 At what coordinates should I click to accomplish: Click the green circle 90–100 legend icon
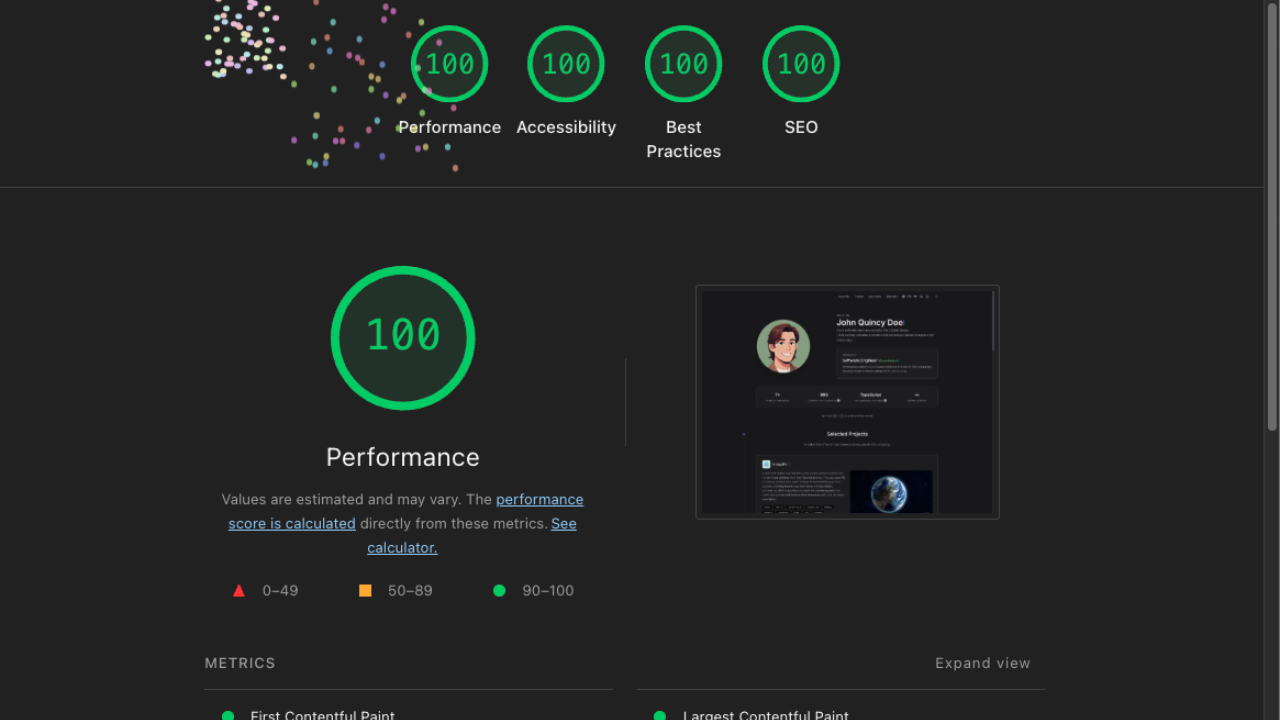point(499,591)
